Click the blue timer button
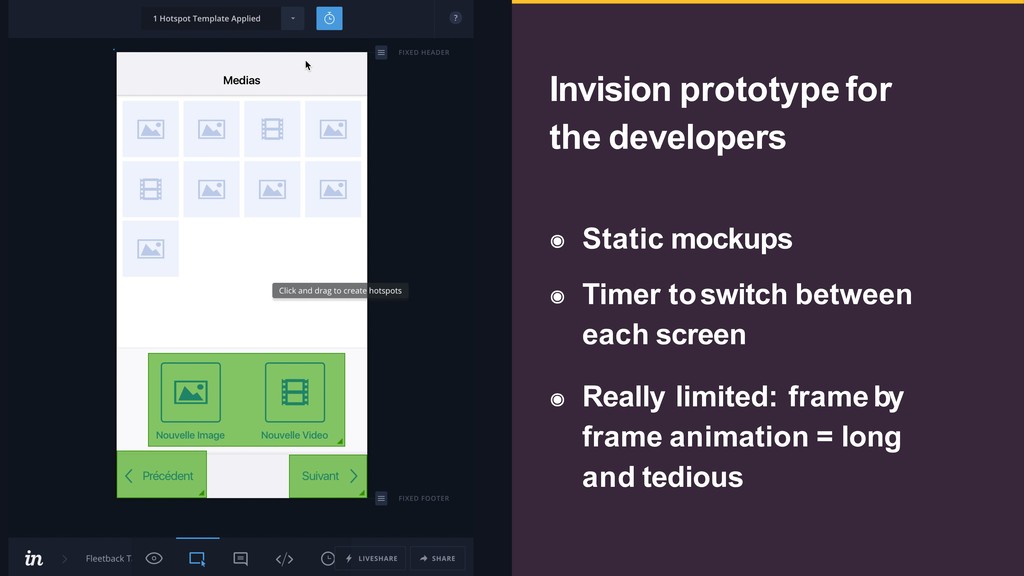This screenshot has width=1024, height=576. (x=329, y=18)
